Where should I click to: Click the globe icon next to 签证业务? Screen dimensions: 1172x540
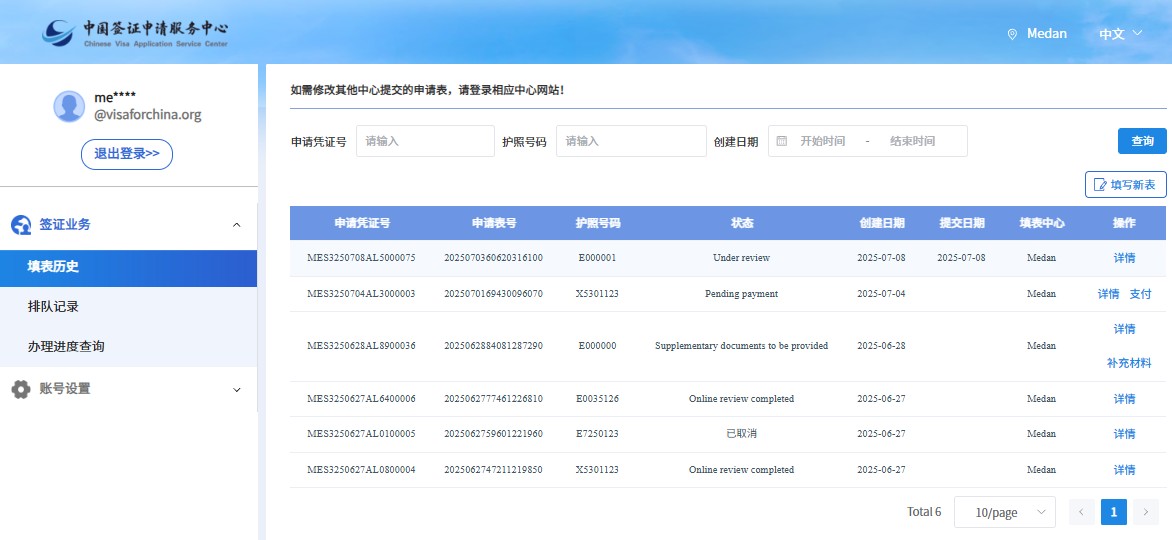(20, 225)
